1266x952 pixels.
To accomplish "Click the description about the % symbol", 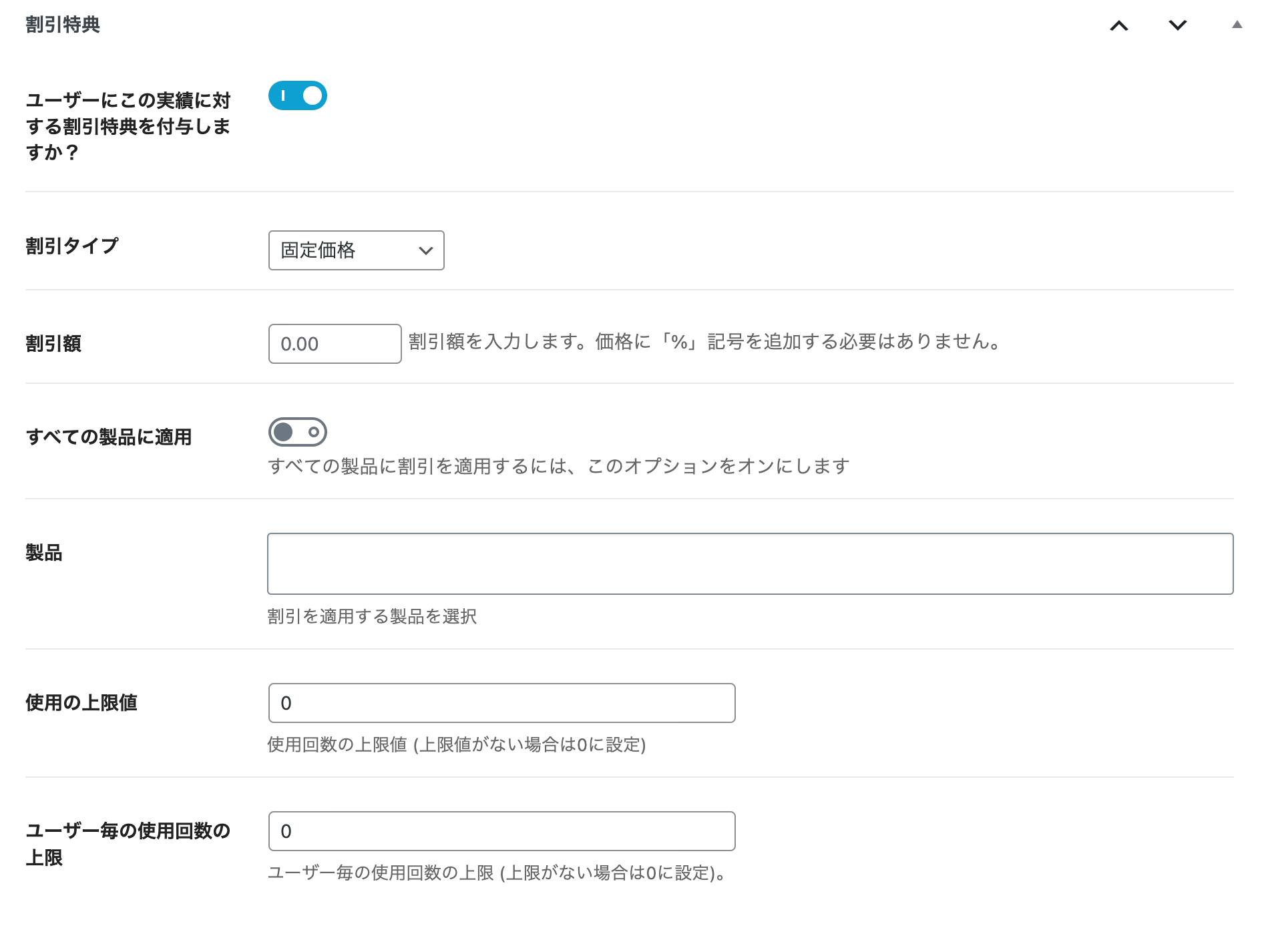I will click(705, 342).
